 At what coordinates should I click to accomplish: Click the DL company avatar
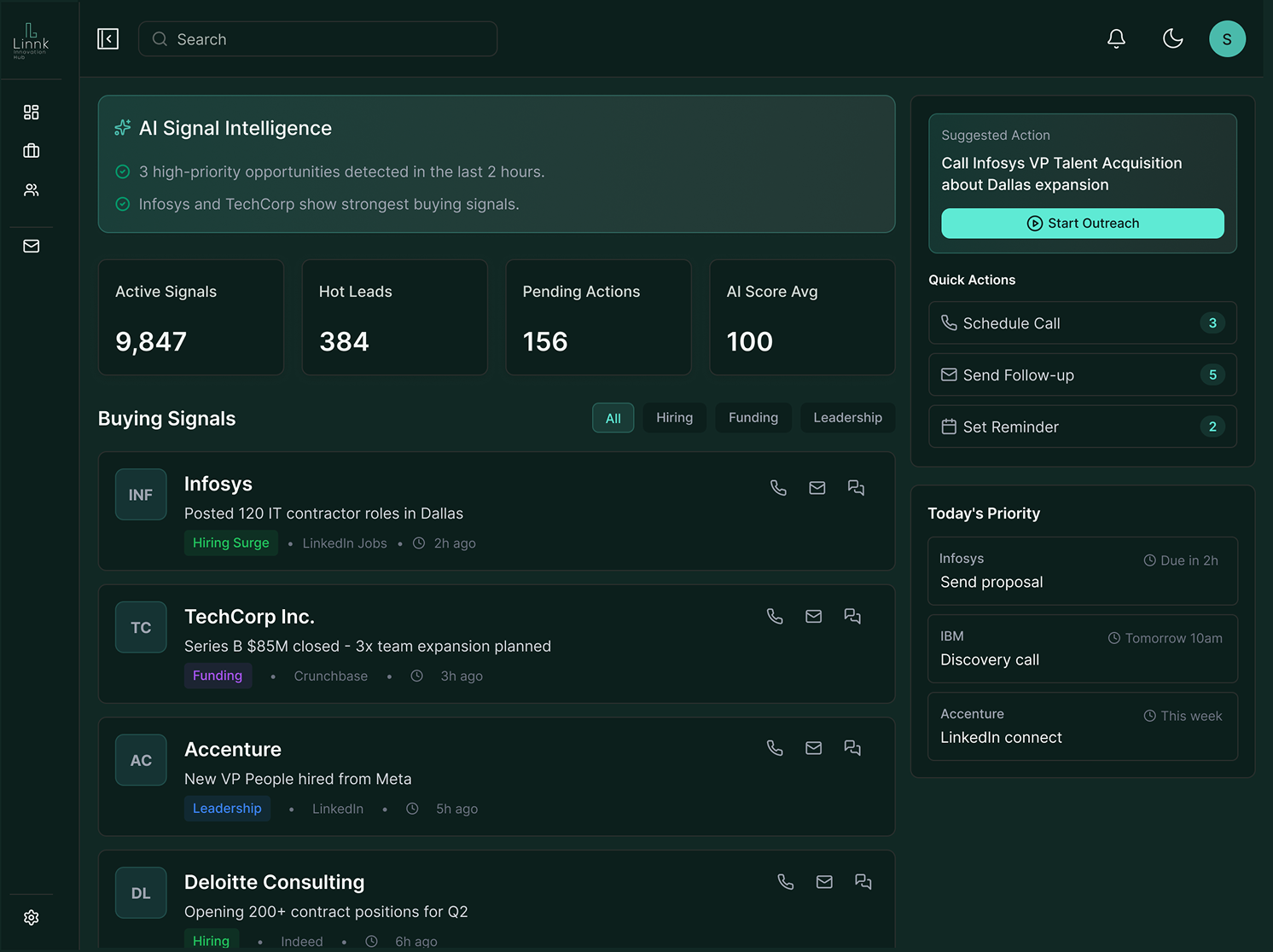click(141, 893)
